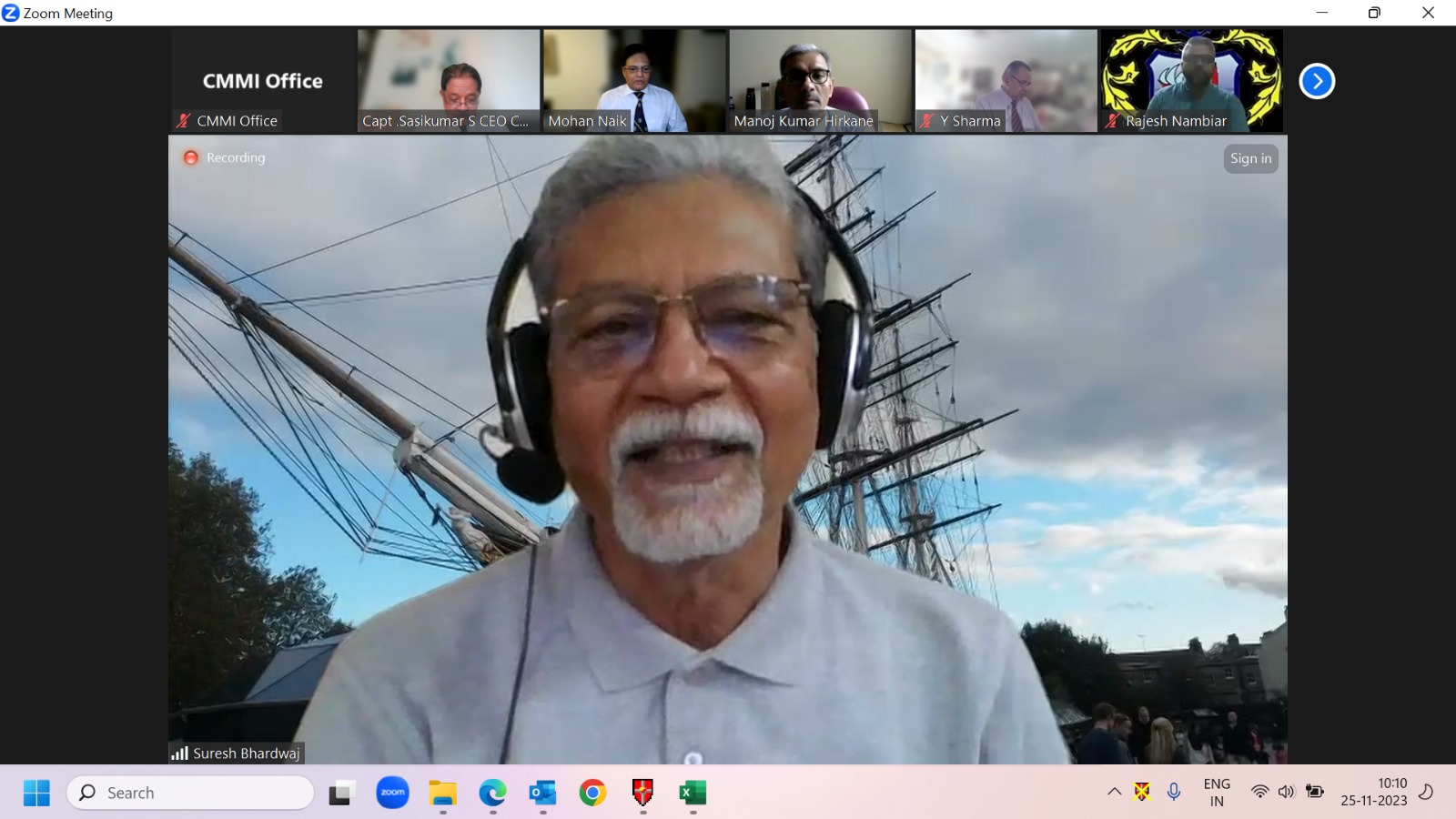The image size is (1456, 819).
Task: Select Capt. Sasikumar's video thumbnail
Action: pyautogui.click(x=449, y=81)
